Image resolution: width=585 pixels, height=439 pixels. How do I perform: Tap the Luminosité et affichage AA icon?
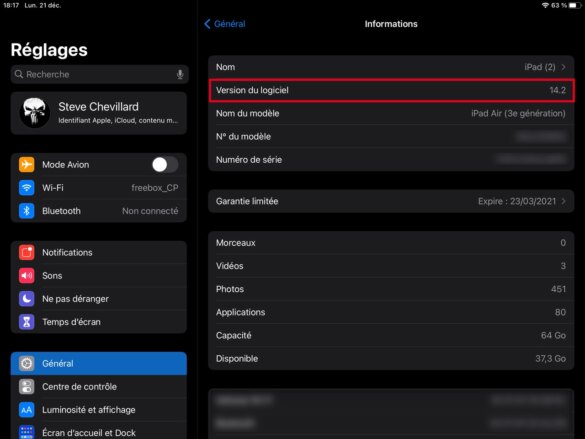[26, 410]
